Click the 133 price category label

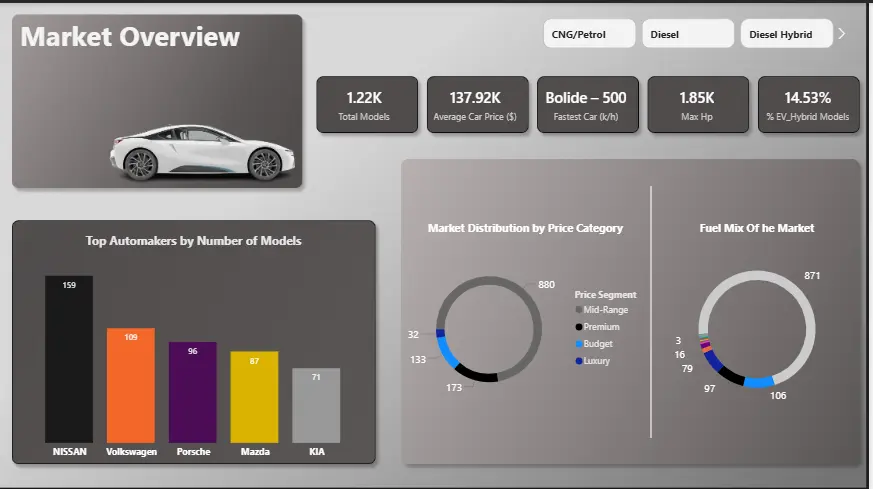(x=418, y=360)
